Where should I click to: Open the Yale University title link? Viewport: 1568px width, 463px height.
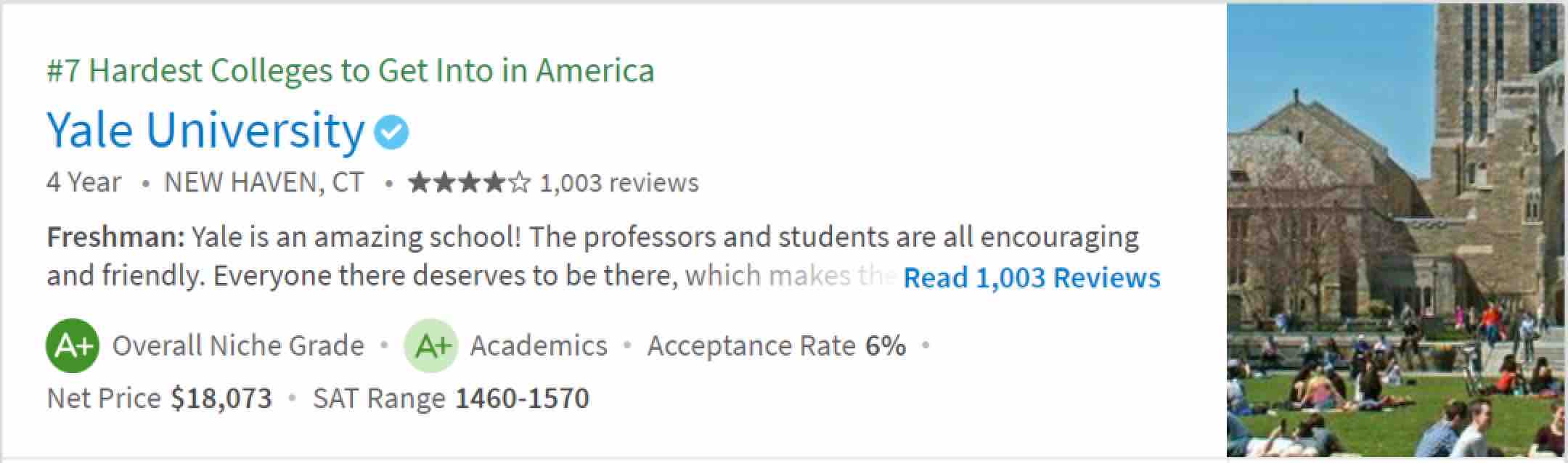click(x=205, y=131)
